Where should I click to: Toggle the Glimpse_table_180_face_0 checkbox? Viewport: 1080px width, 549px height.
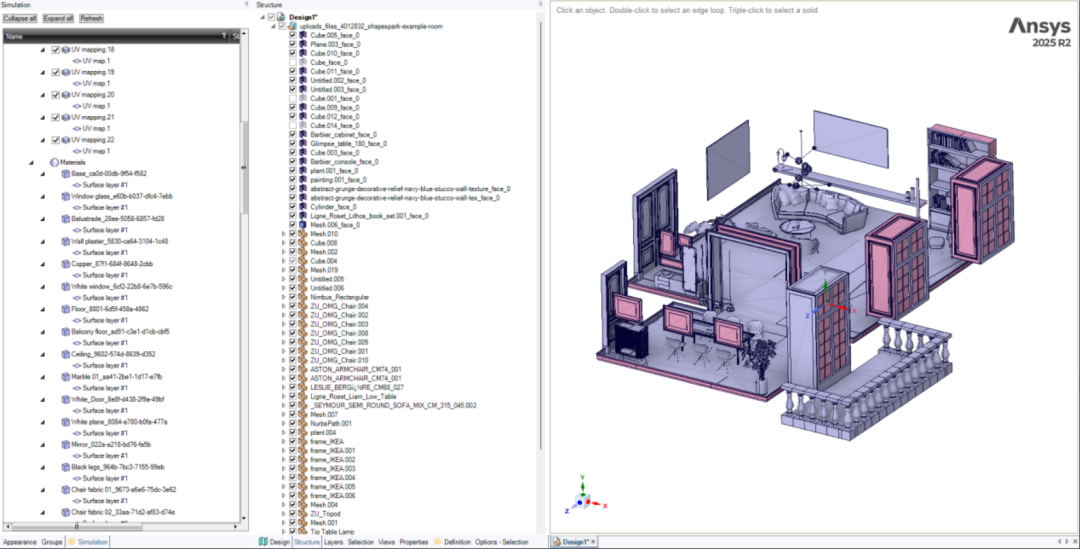tap(293, 143)
